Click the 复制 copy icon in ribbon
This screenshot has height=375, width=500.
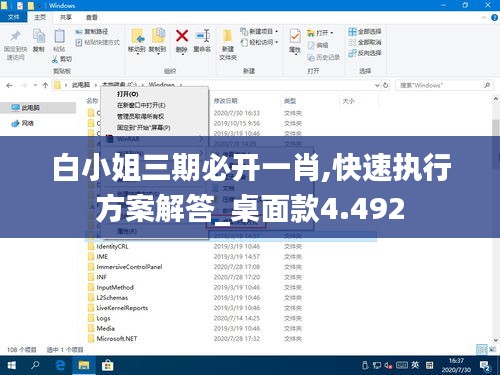coord(39,36)
